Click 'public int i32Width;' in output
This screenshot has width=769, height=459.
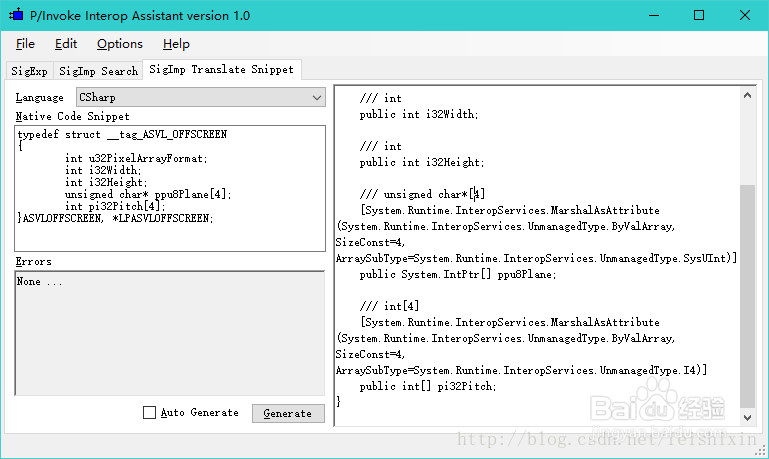(418, 114)
